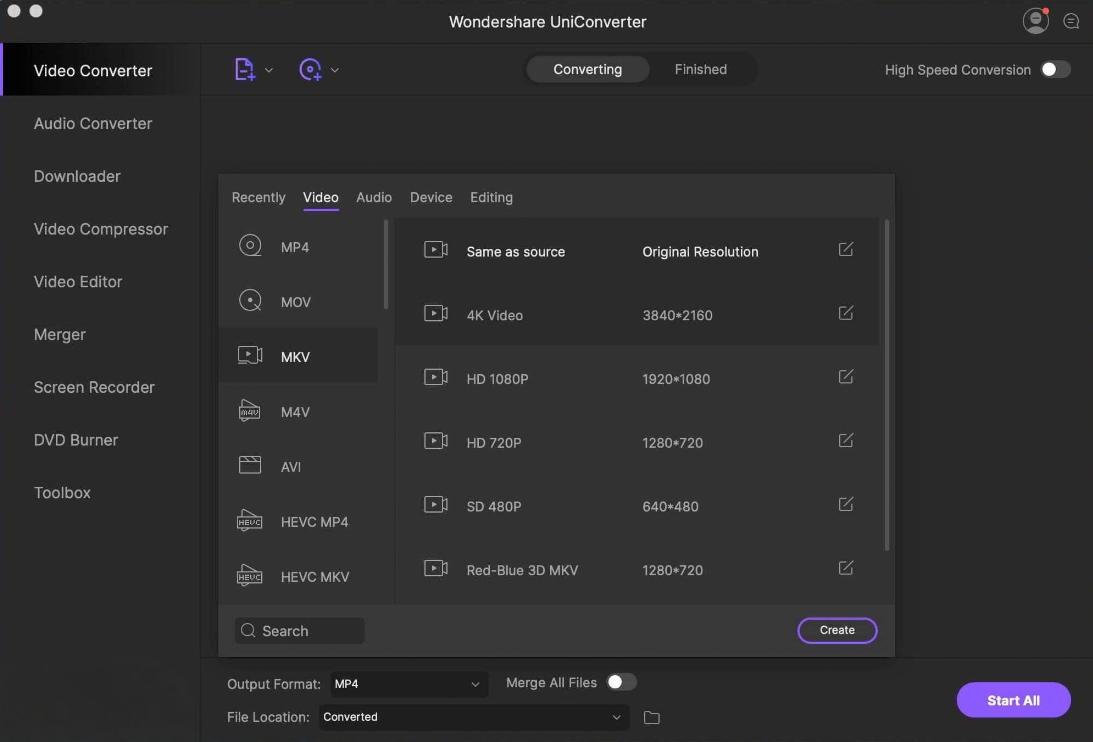The image size is (1093, 742).
Task: Click format list scrollbar
Action: click(385, 264)
